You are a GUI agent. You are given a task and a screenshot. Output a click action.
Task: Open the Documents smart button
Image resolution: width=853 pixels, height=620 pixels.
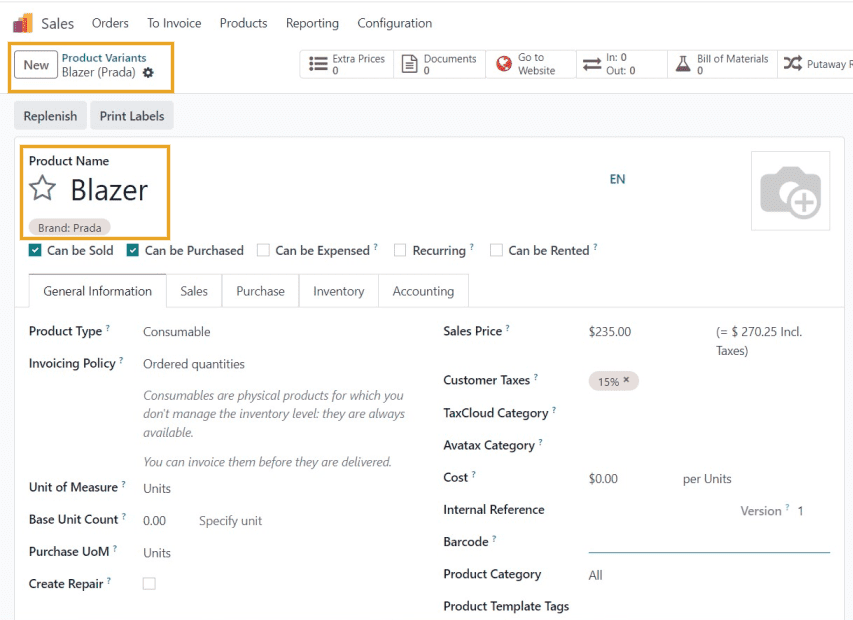(x=439, y=65)
